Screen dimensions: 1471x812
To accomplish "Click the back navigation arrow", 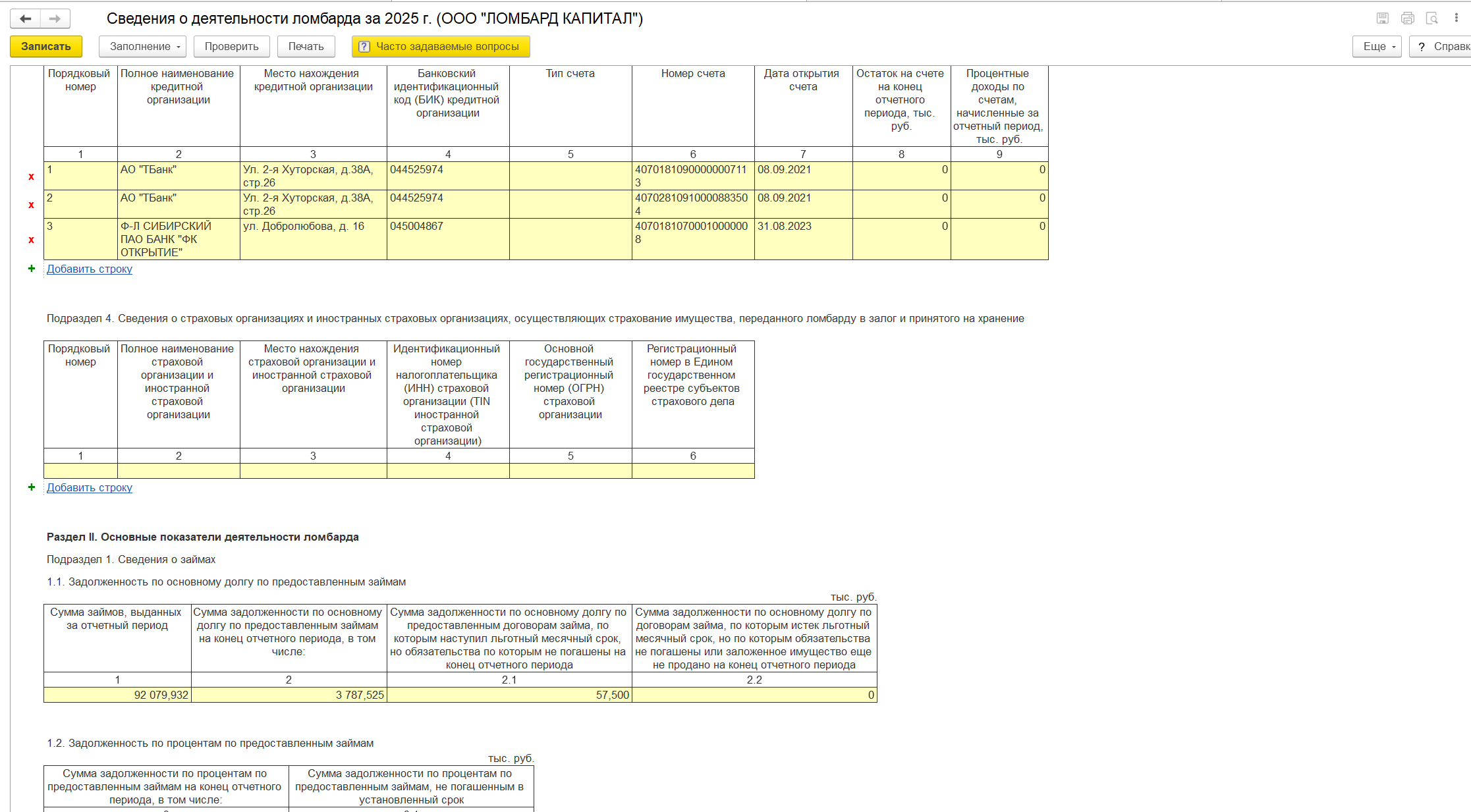I will (x=26, y=18).
